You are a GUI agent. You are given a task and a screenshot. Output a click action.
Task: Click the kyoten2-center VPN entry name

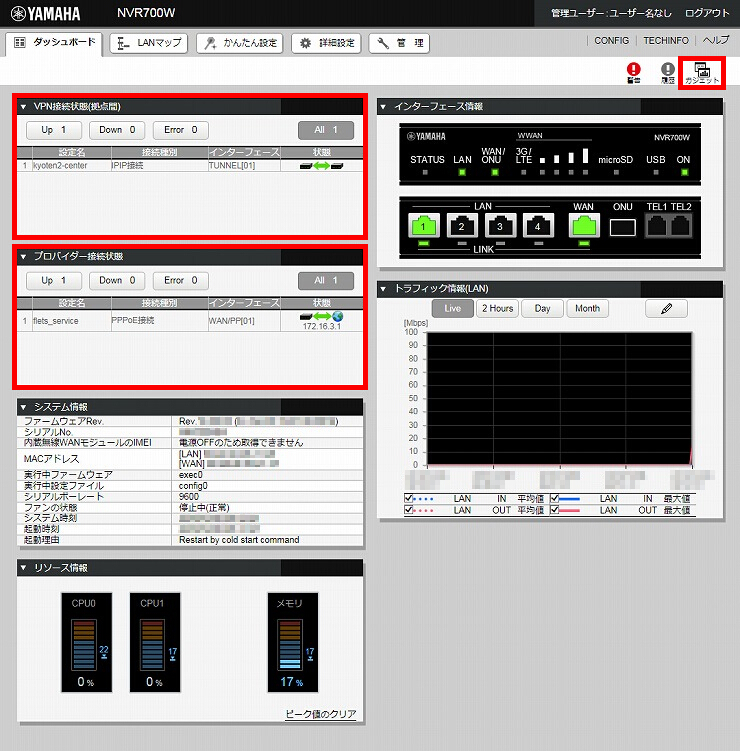click(60, 166)
